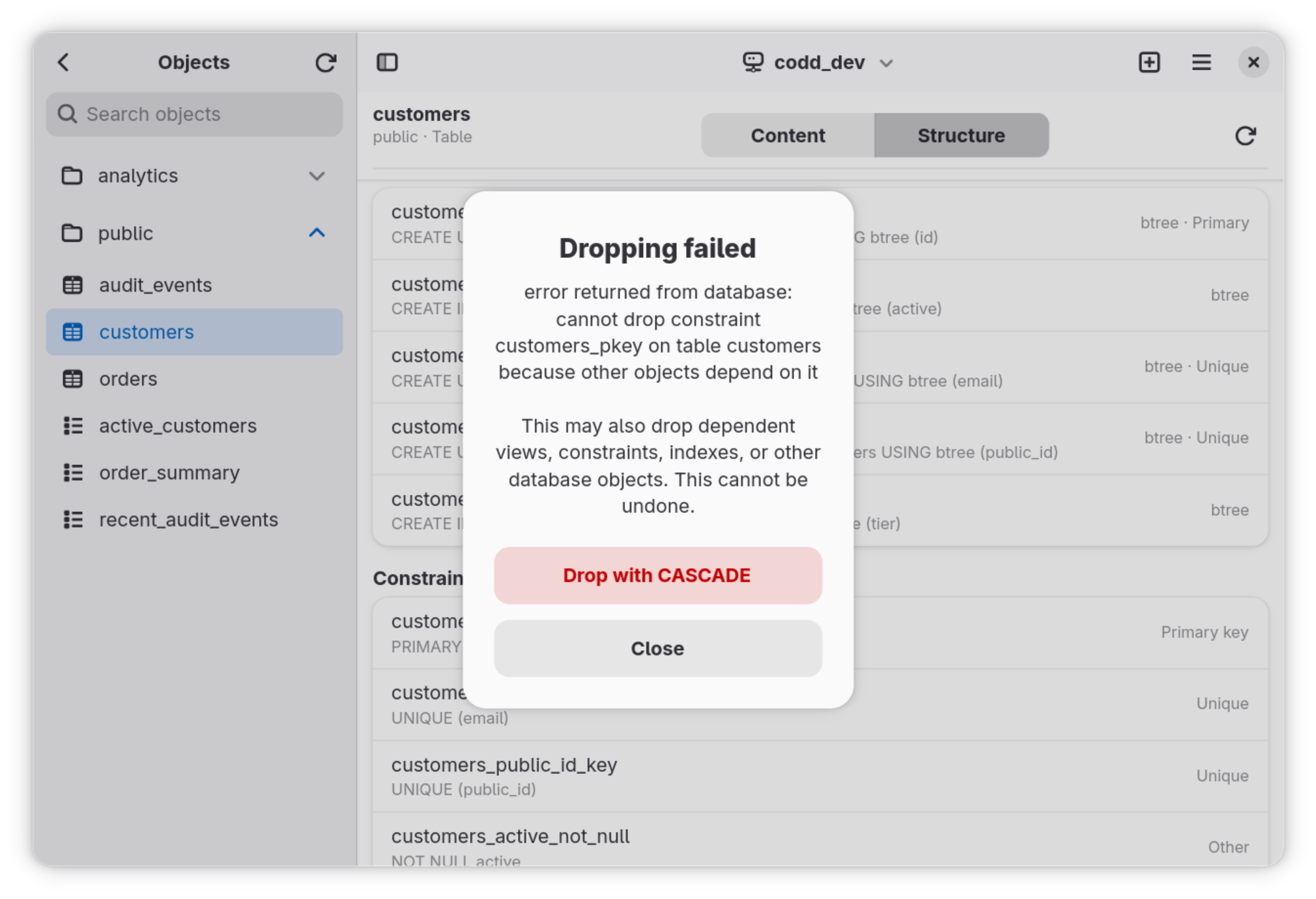The width and height of the screenshot is (1316, 899).
Task: Expand the analytics schema chevron
Action: [x=317, y=176]
